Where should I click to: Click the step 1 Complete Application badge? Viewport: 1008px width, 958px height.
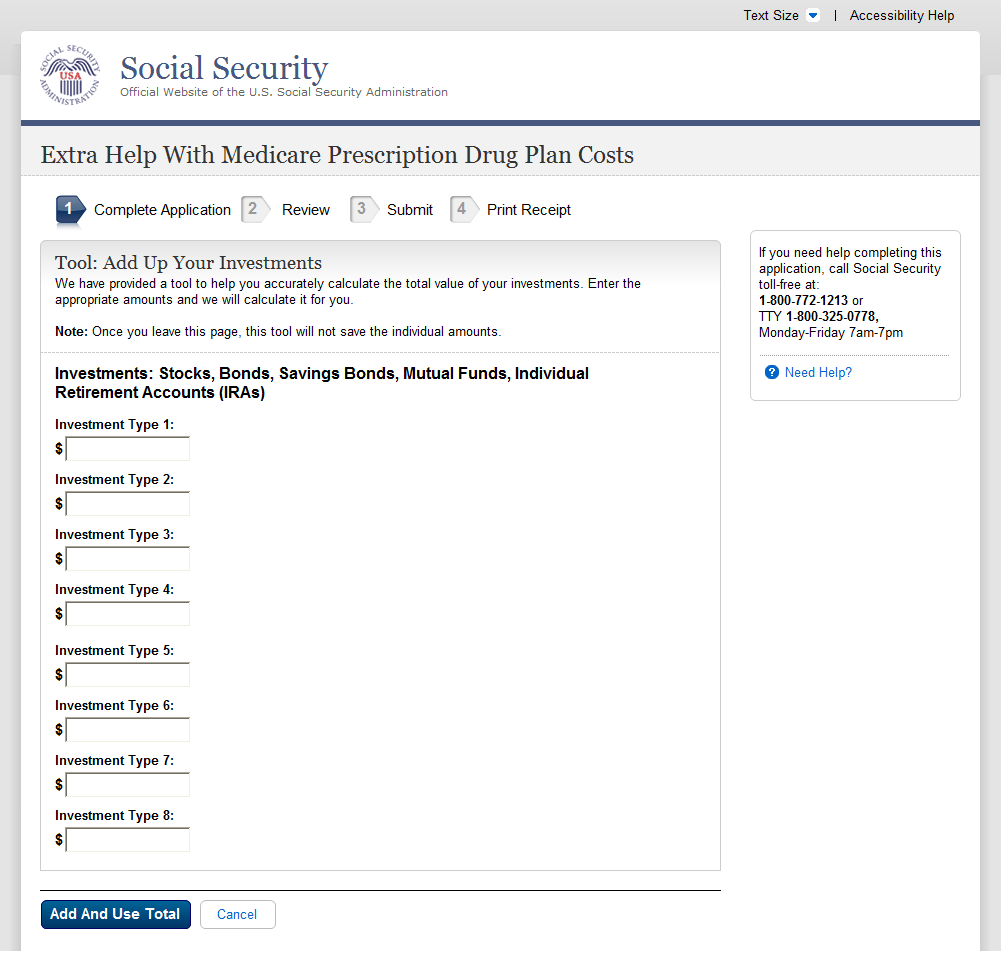pos(70,210)
